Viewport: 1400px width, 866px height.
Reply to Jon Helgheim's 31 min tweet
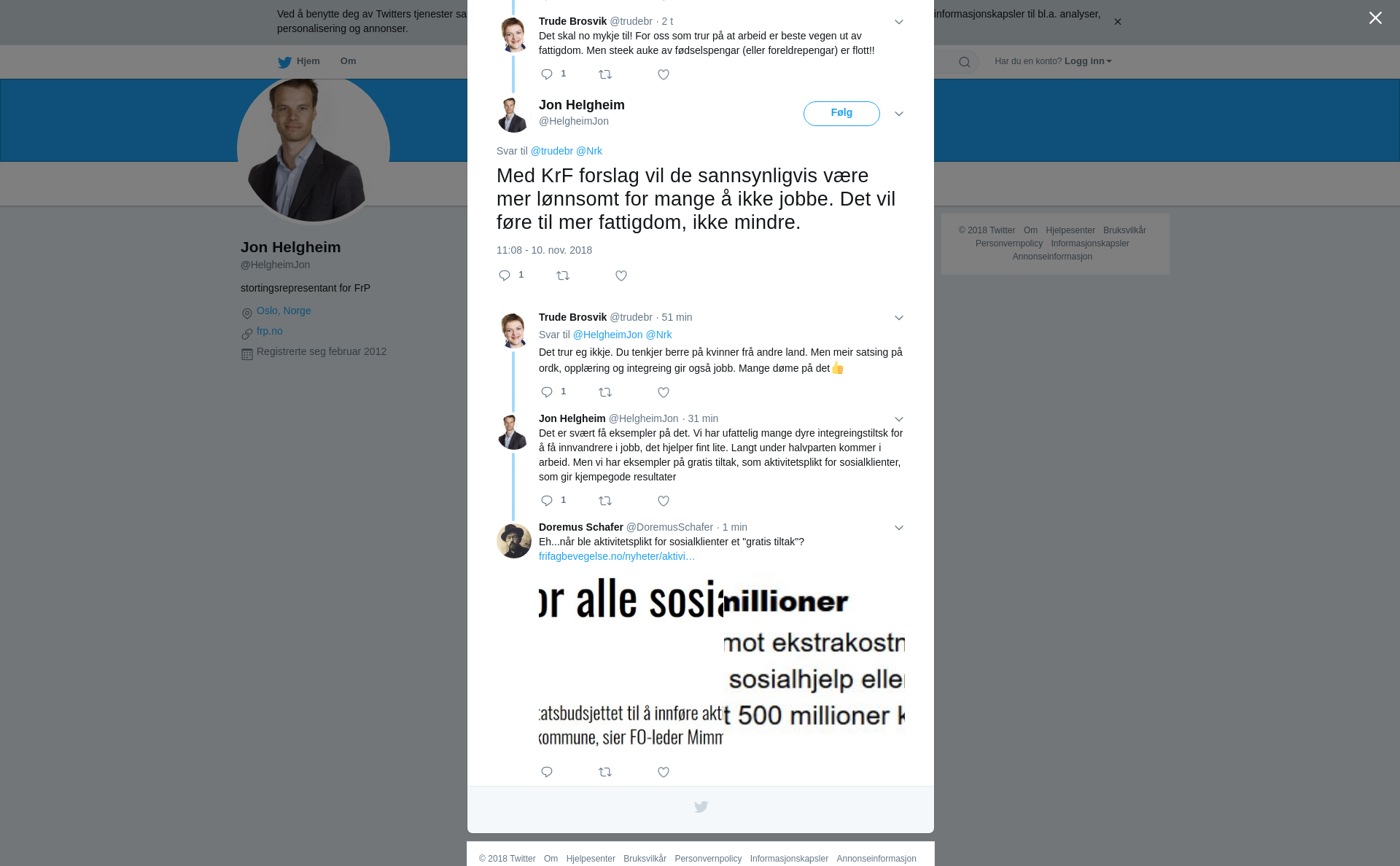(547, 501)
